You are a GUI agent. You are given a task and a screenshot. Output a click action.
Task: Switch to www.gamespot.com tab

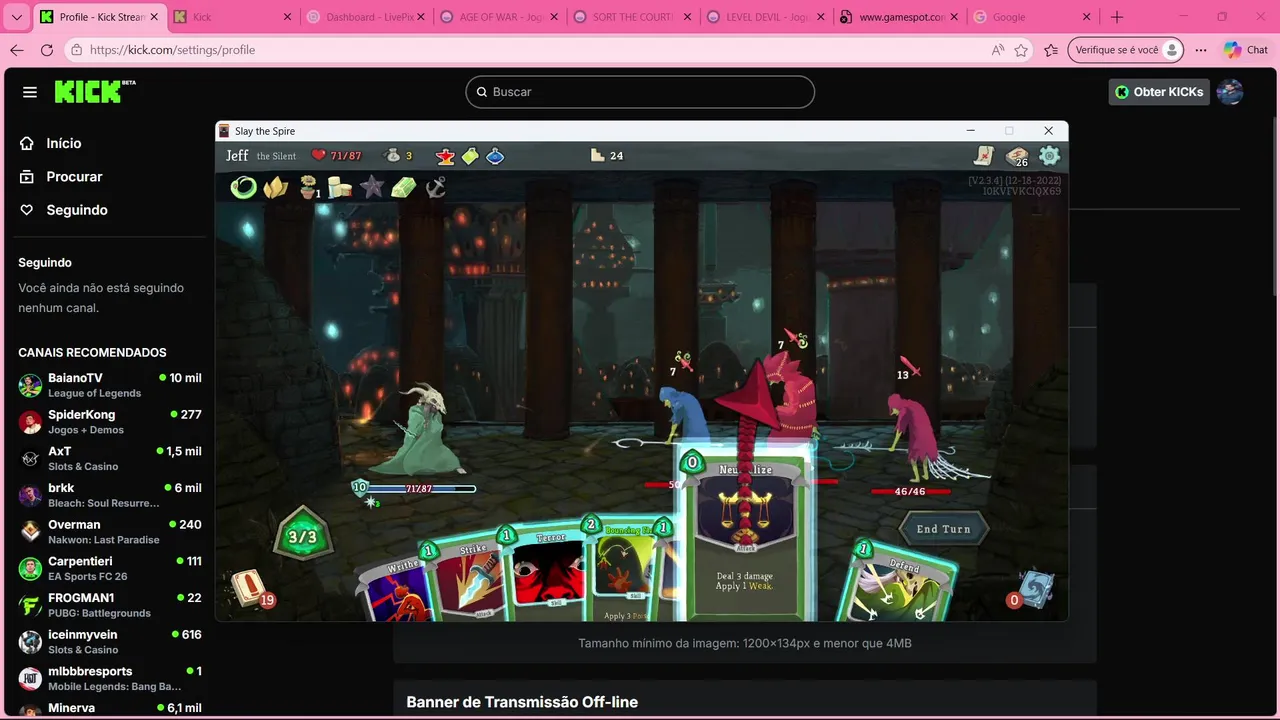pyautogui.click(x=898, y=17)
